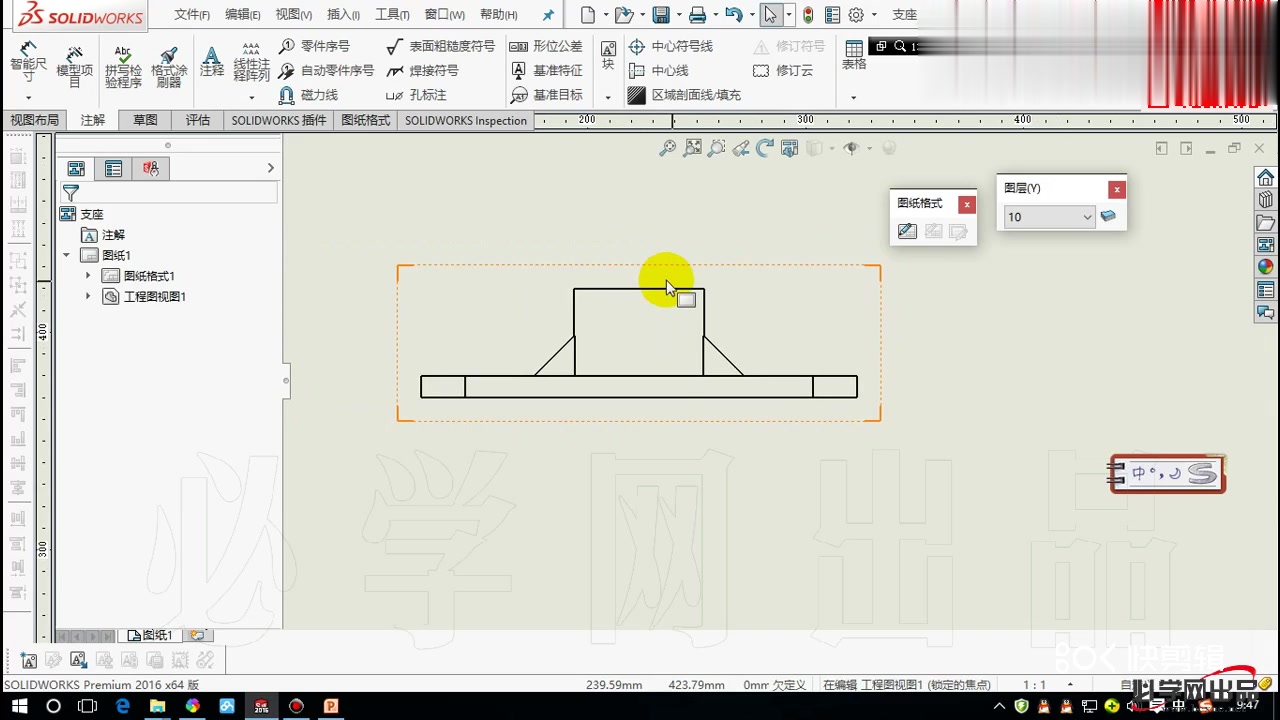
Task: Open the 线性注释阵列 note pattern tool
Action: [251, 62]
